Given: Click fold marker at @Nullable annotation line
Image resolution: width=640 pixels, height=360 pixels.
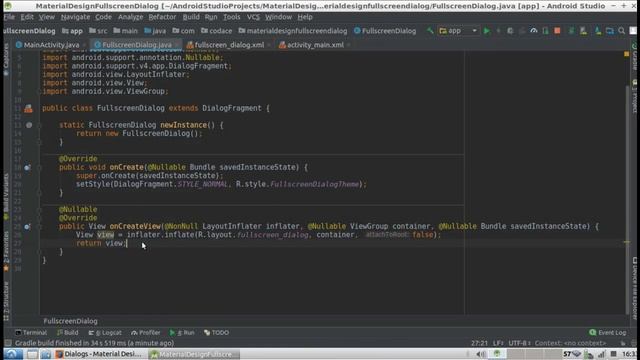Looking at the screenshot, I should coord(40,209).
